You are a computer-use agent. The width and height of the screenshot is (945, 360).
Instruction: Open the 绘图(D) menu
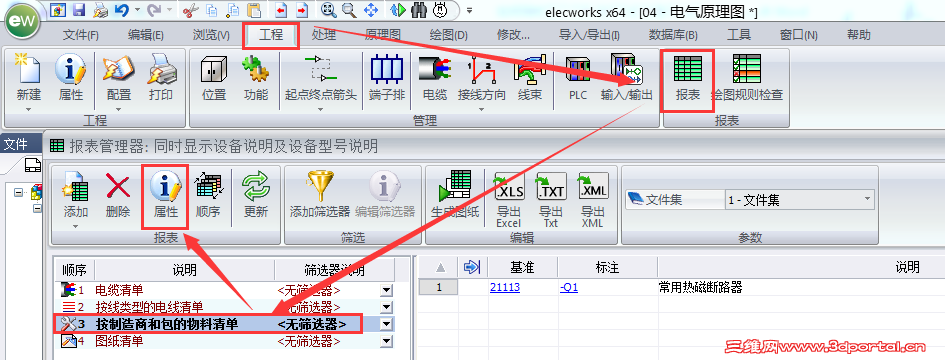448,35
